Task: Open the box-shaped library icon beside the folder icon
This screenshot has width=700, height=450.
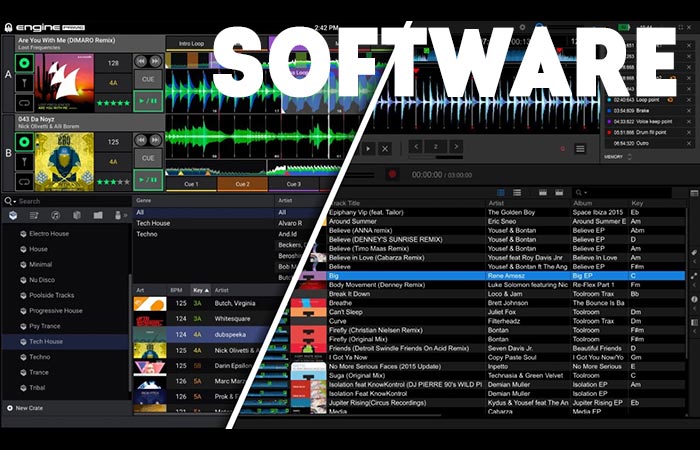Action: tap(77, 216)
